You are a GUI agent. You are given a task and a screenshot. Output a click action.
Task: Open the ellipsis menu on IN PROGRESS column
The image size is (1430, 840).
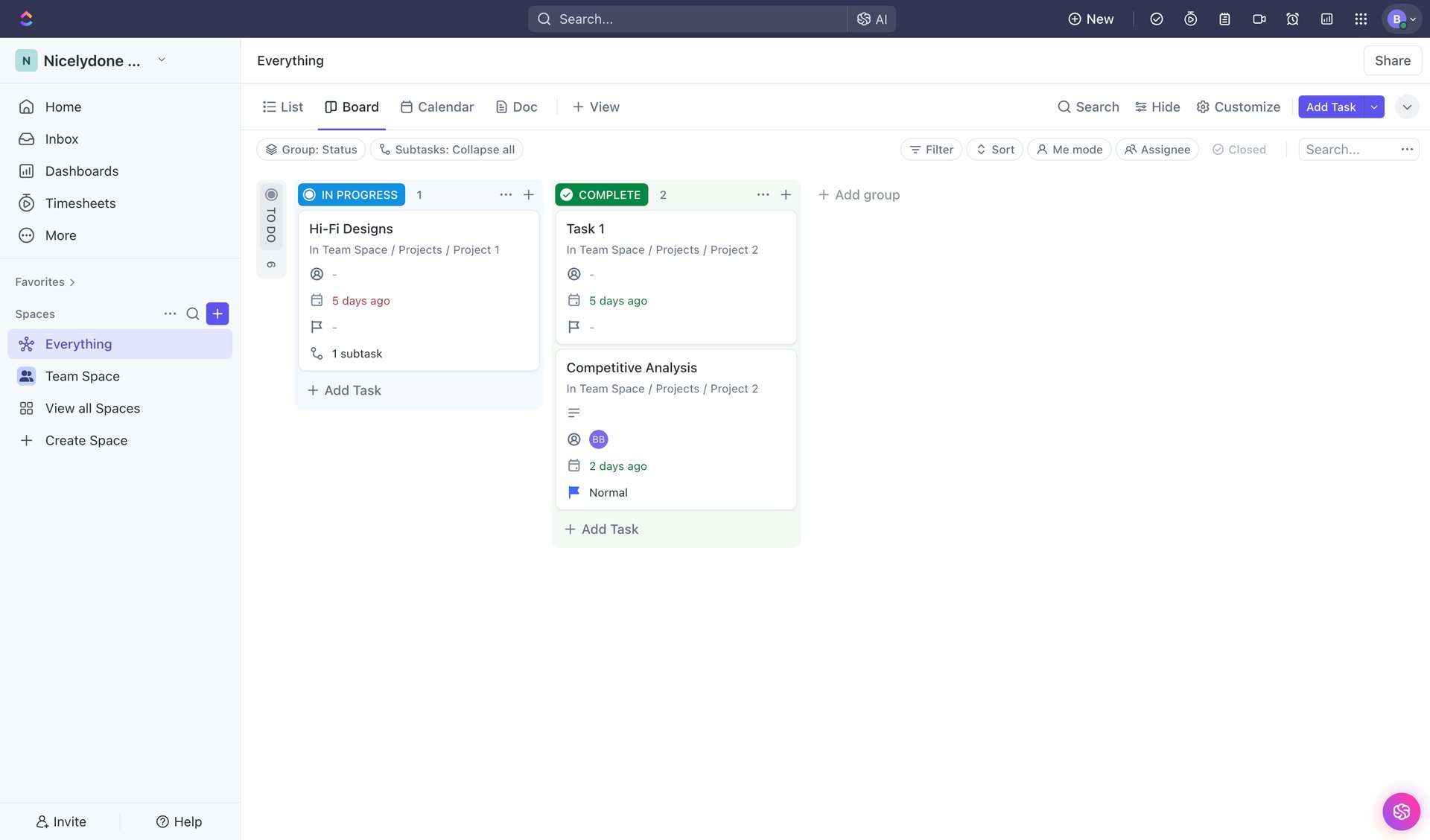pyautogui.click(x=506, y=194)
